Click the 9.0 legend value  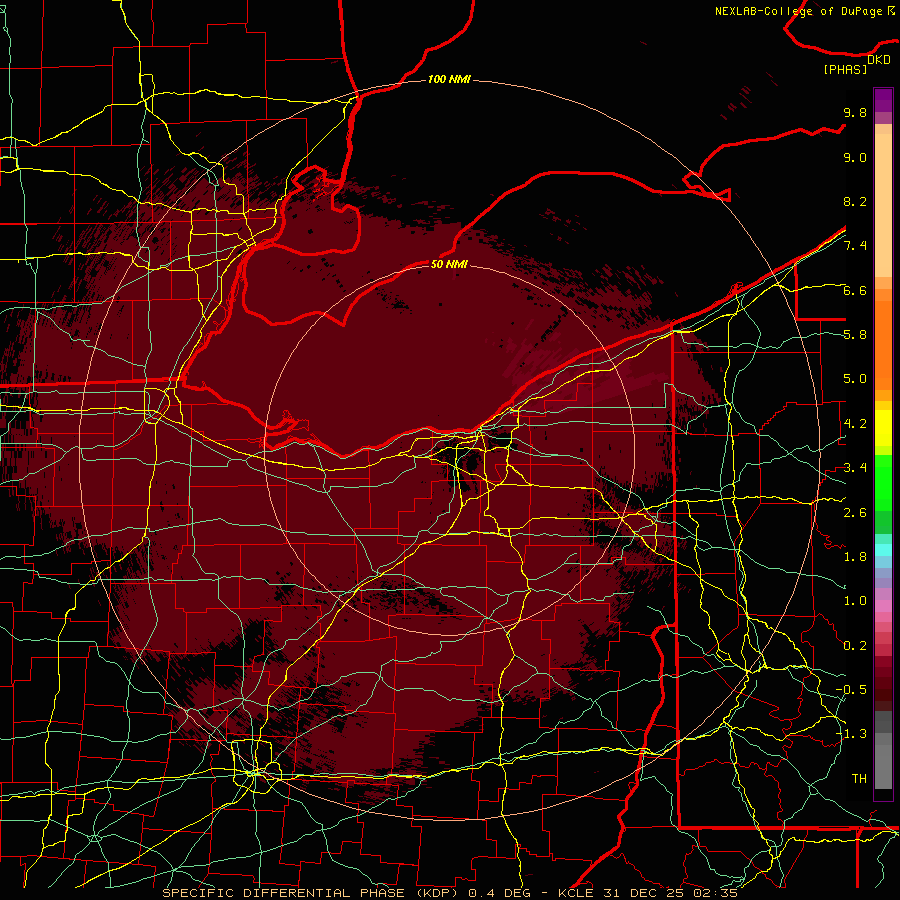[x=855, y=157]
